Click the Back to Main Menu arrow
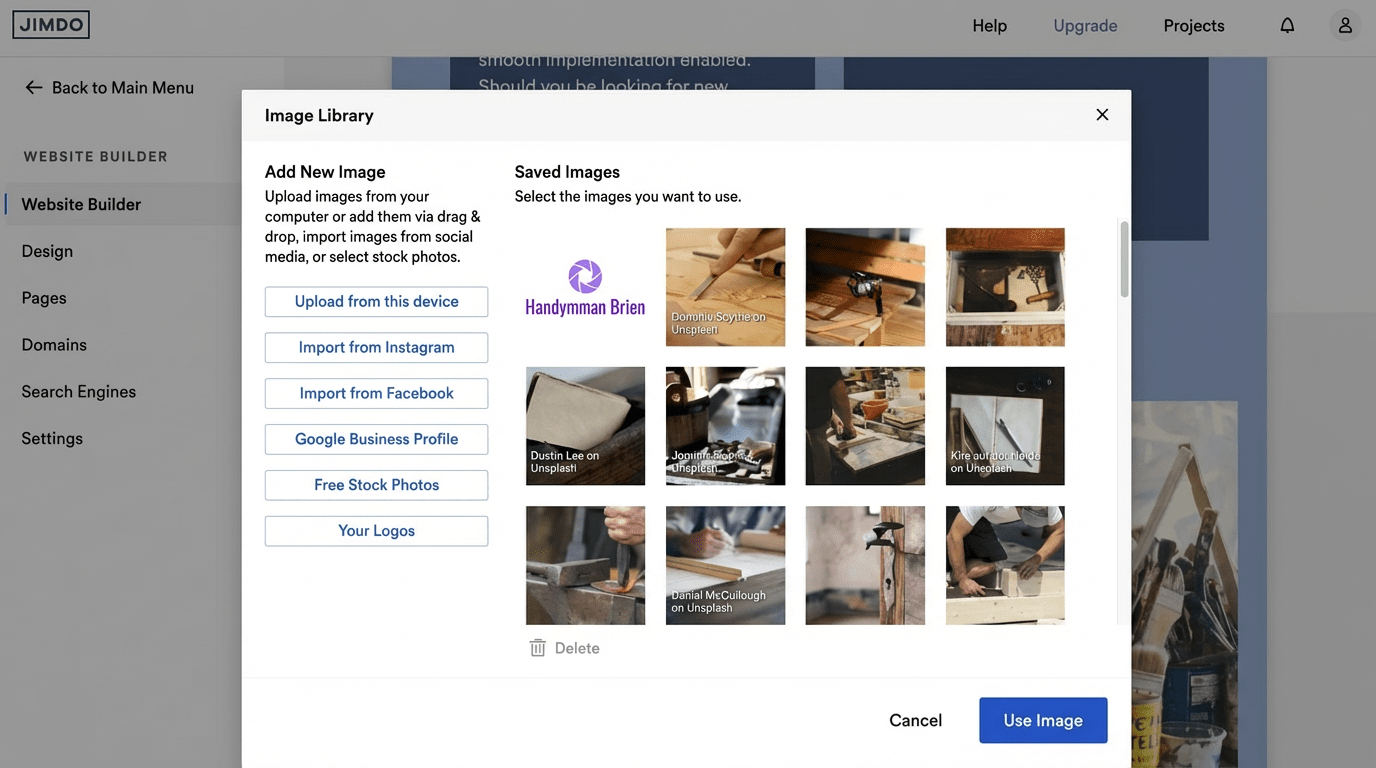This screenshot has width=1376, height=768. pos(34,88)
